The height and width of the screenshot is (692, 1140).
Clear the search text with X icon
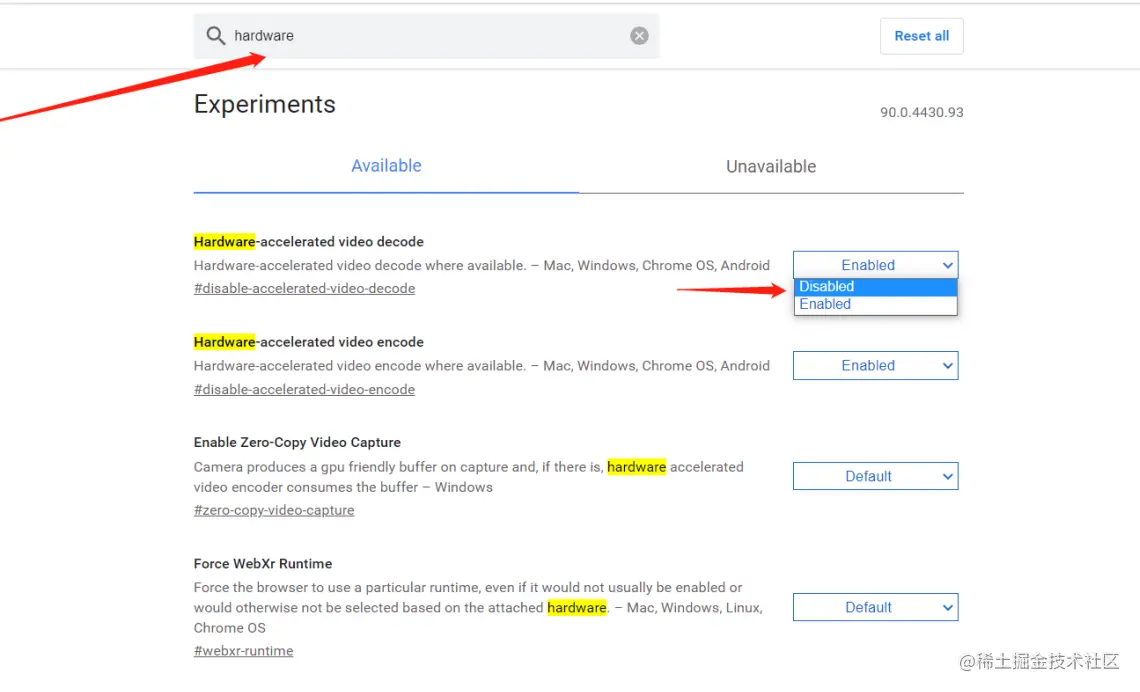click(639, 36)
